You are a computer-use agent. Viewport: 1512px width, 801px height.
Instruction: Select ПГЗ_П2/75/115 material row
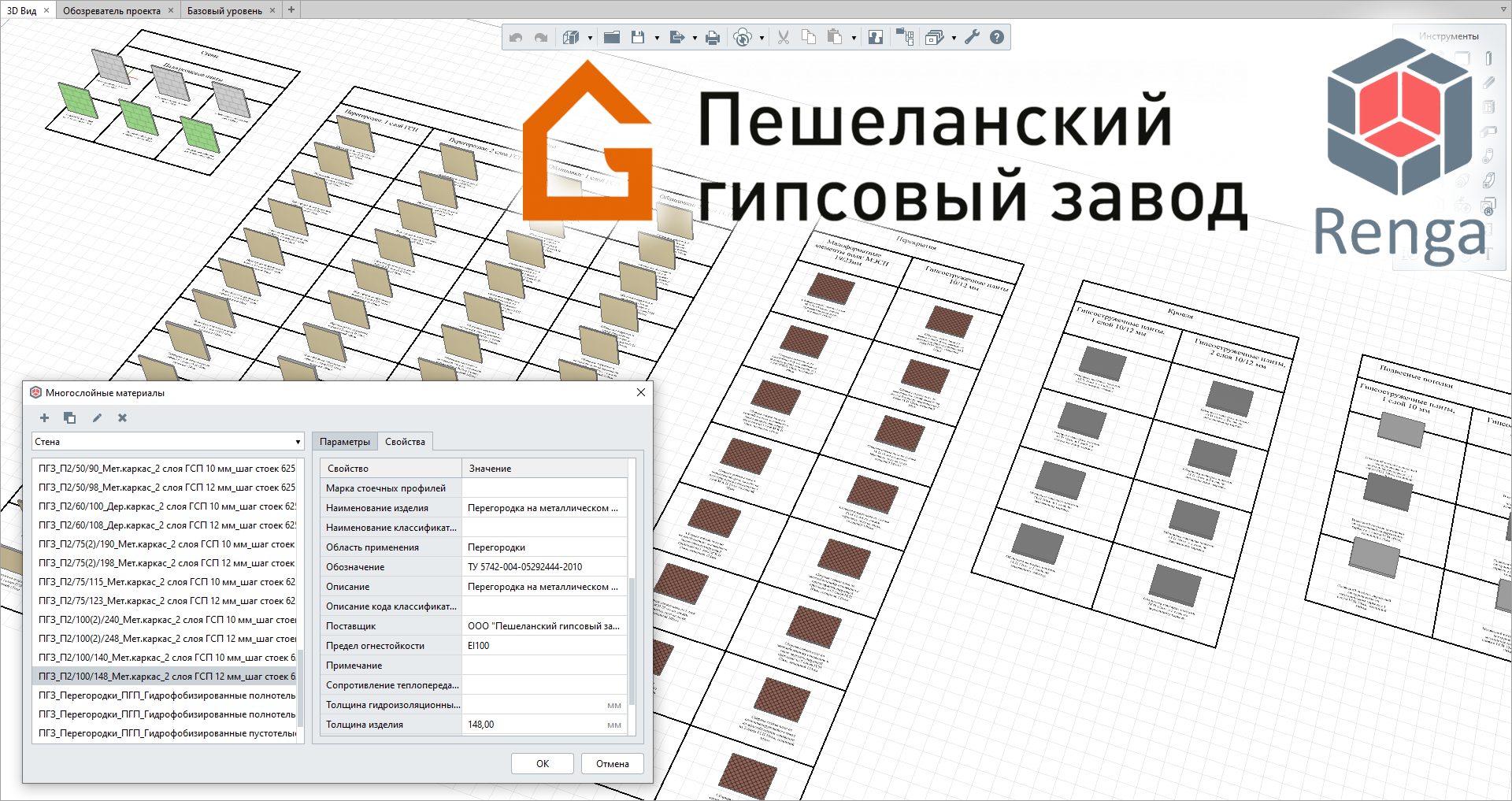[165, 582]
